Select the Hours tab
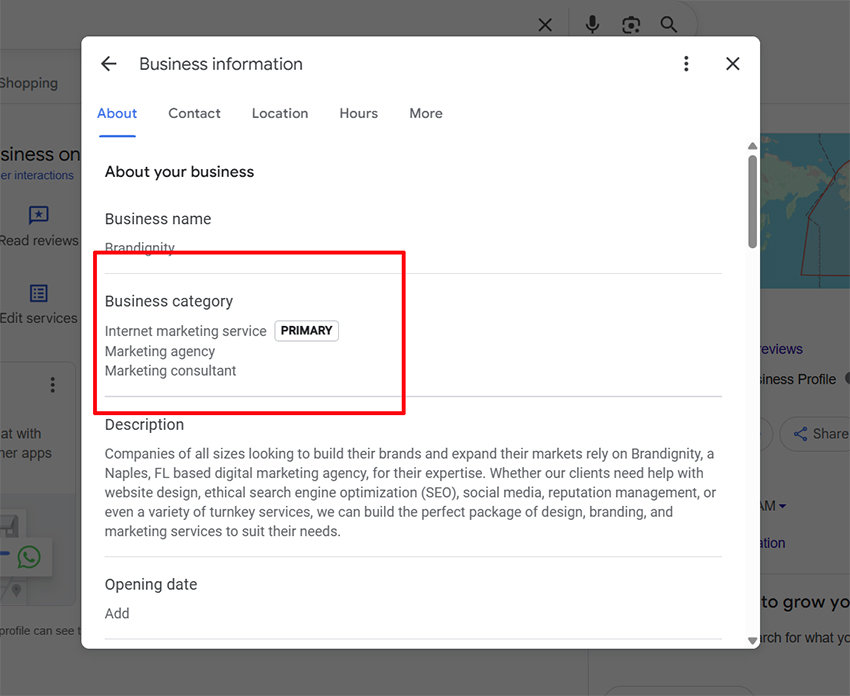 point(358,114)
